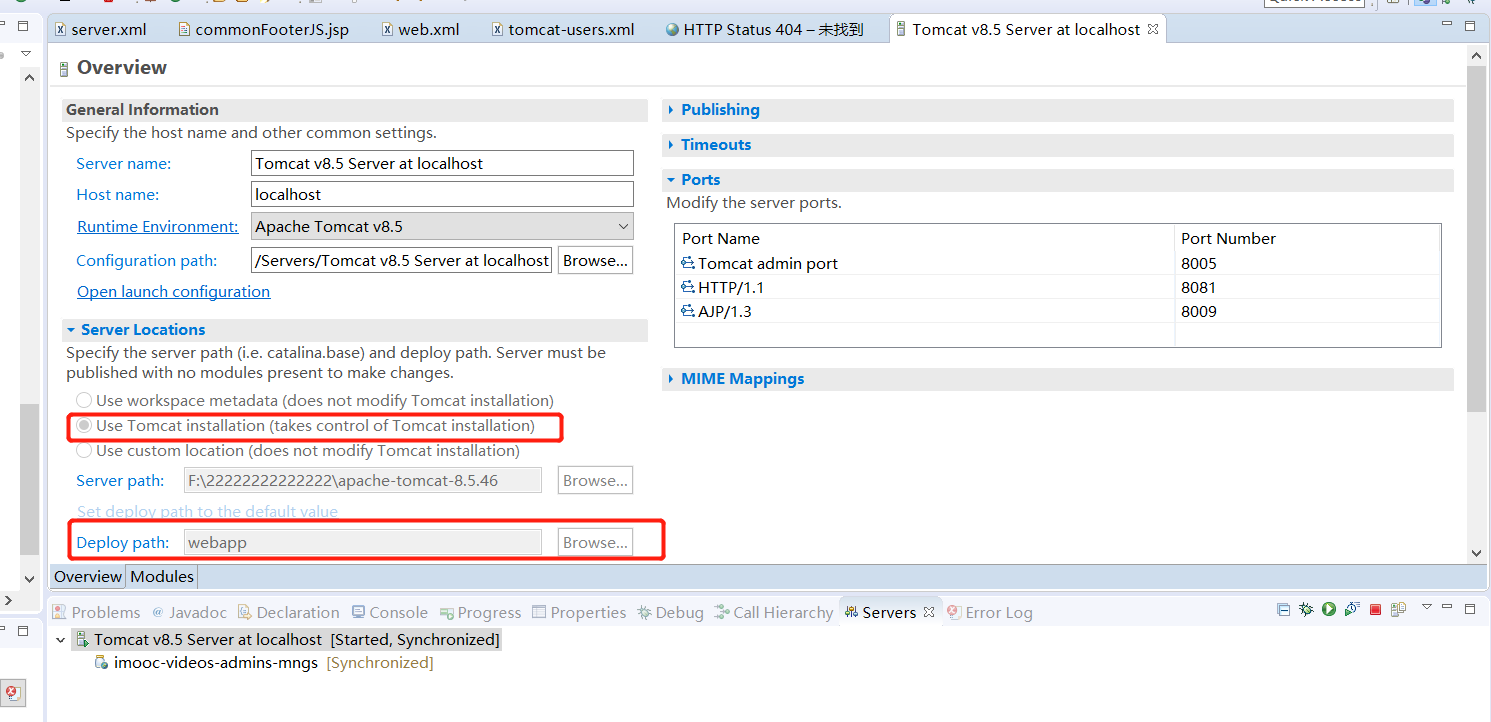Select imooc-videos-admins-mngs module row

264,662
